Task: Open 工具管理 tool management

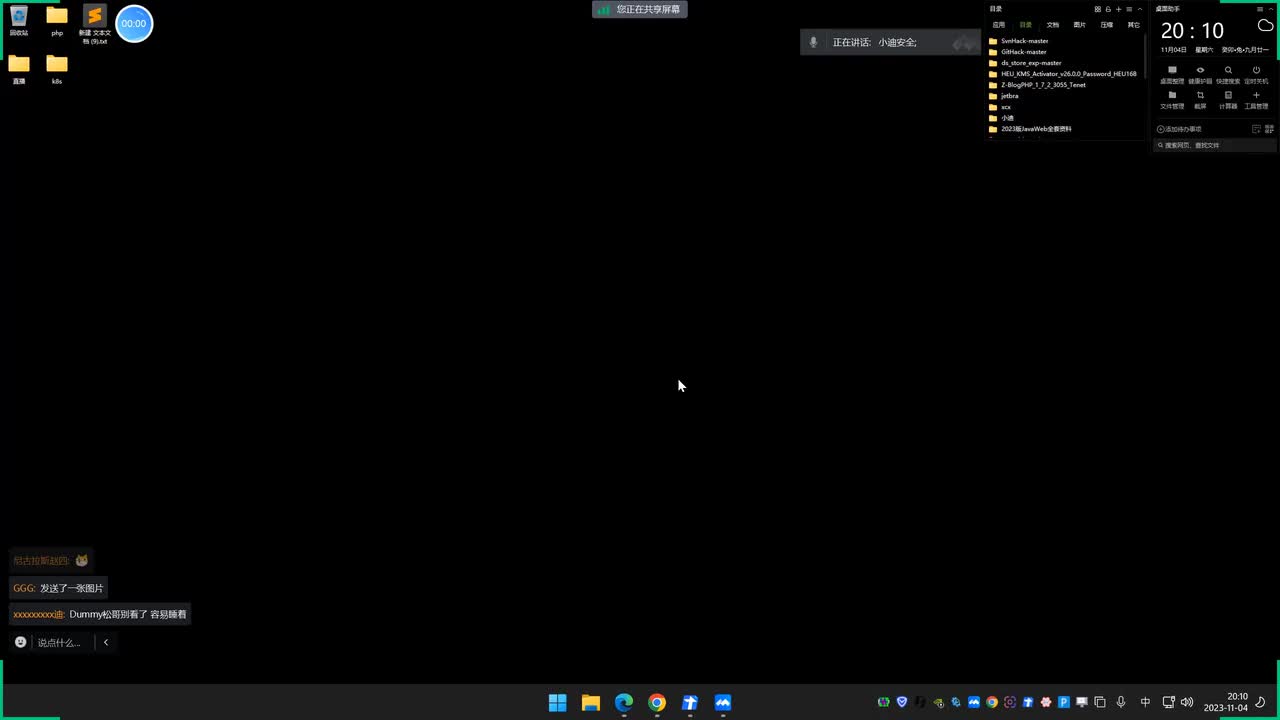Action: (x=1256, y=100)
